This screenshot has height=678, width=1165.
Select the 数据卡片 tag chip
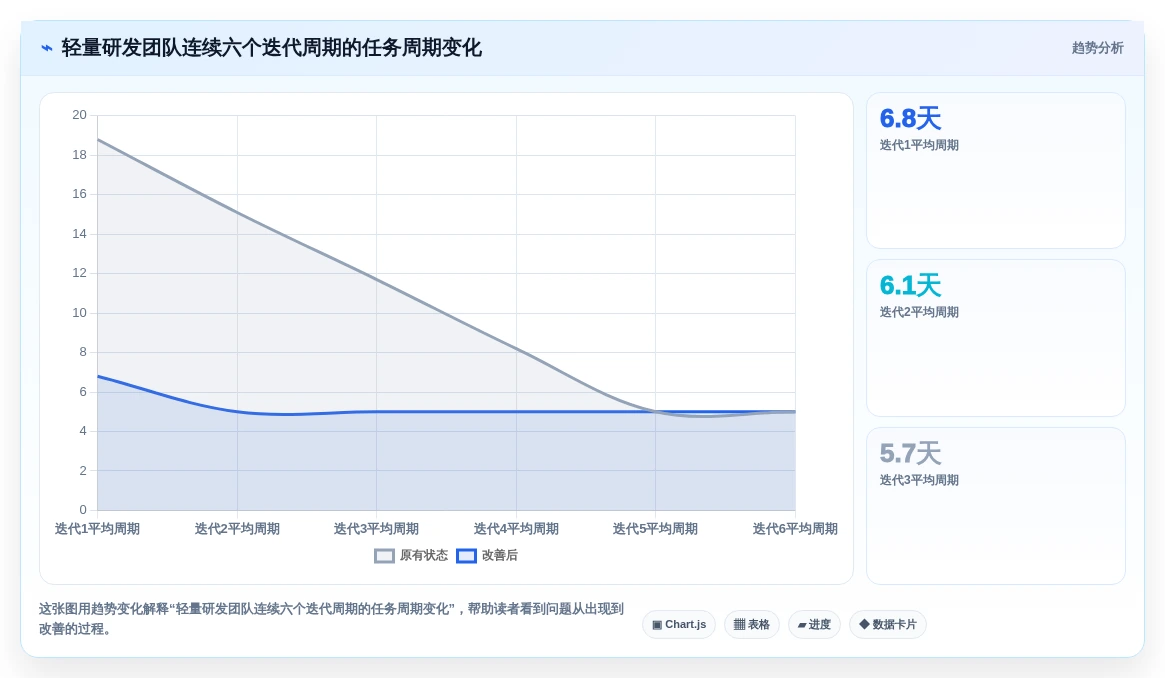tap(888, 625)
